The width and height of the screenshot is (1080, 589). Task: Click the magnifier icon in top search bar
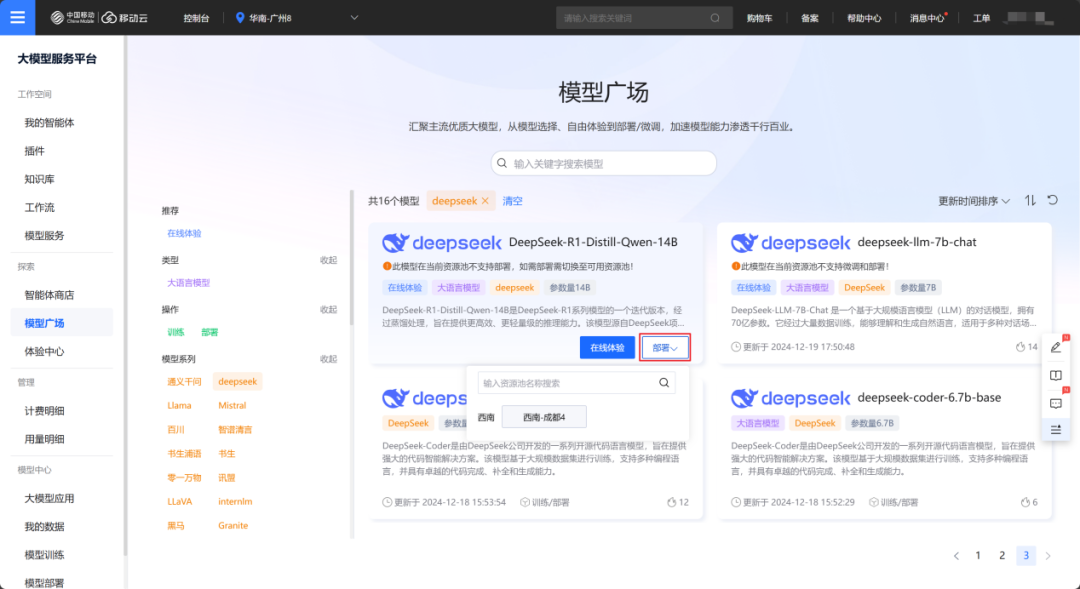(715, 18)
